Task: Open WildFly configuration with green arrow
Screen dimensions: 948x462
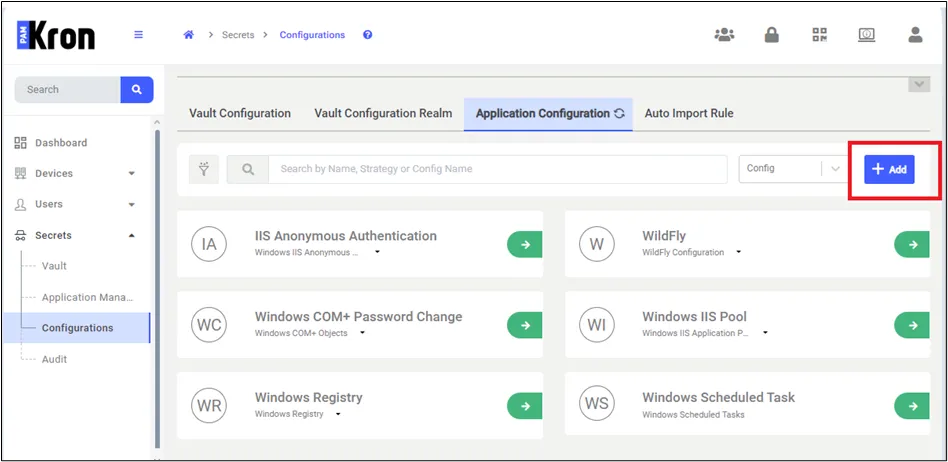Action: (911, 244)
